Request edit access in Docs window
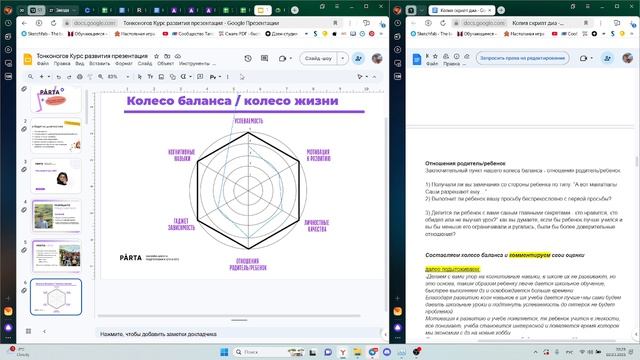640x360 pixels. coord(522,58)
